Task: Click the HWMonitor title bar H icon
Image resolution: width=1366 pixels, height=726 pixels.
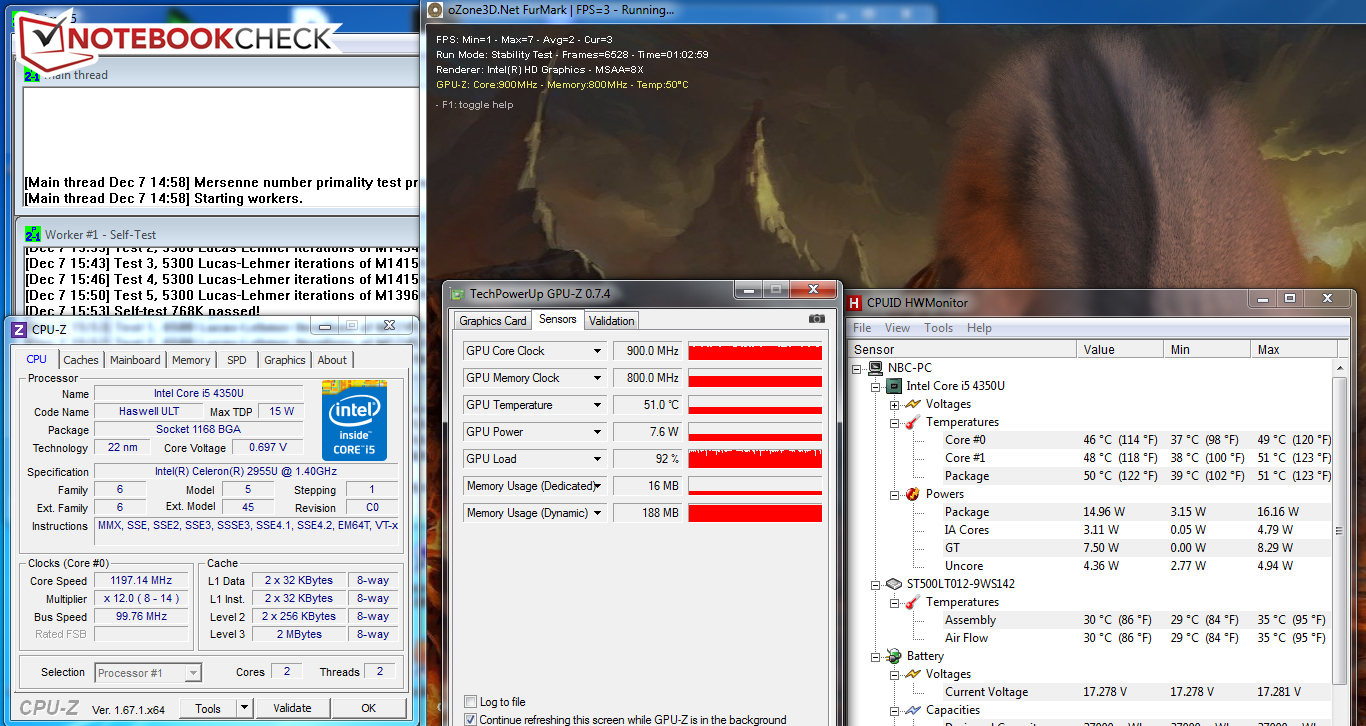Action: 854,302
